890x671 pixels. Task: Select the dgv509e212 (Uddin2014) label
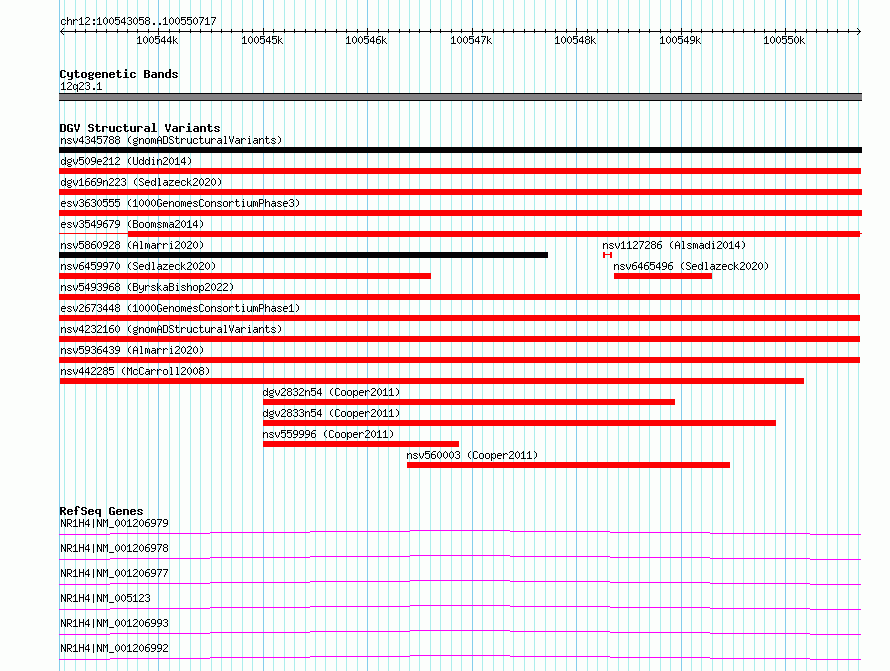pos(126,161)
